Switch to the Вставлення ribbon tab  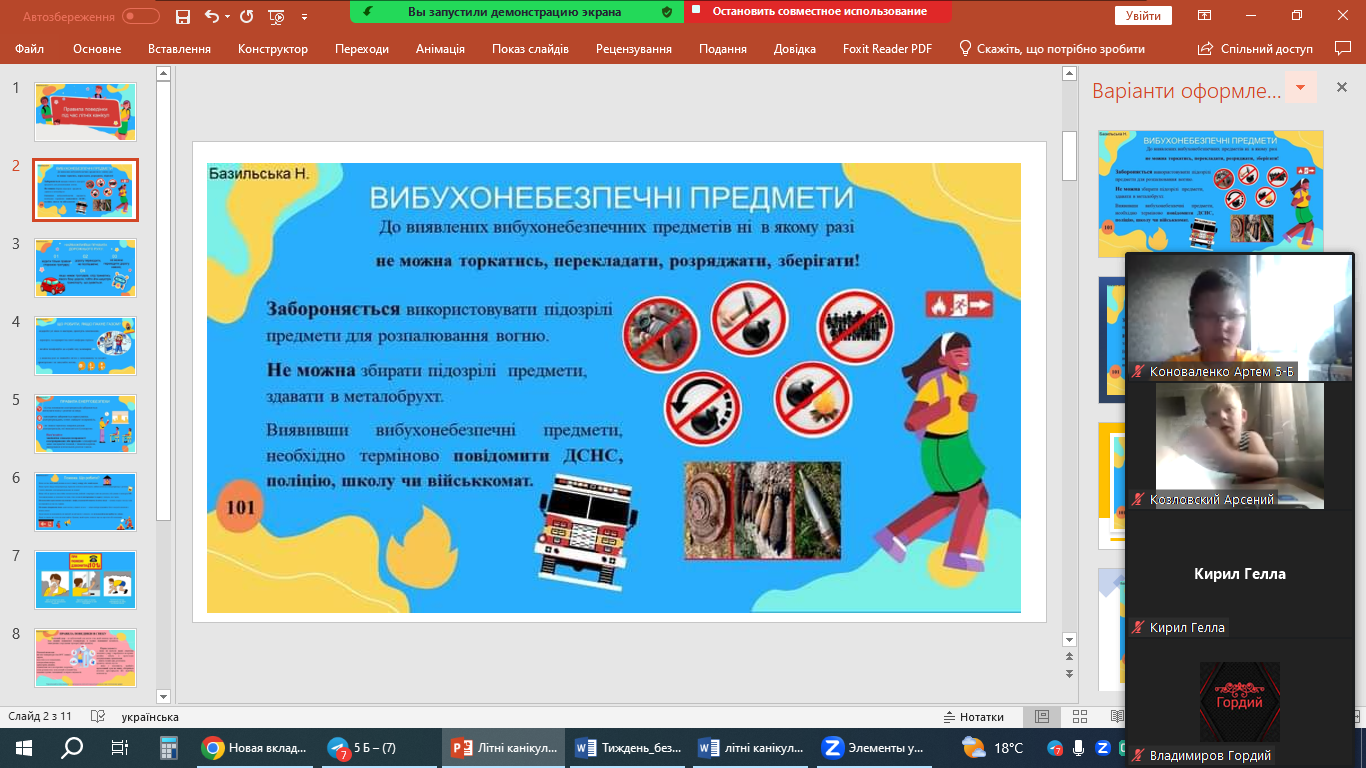(179, 48)
